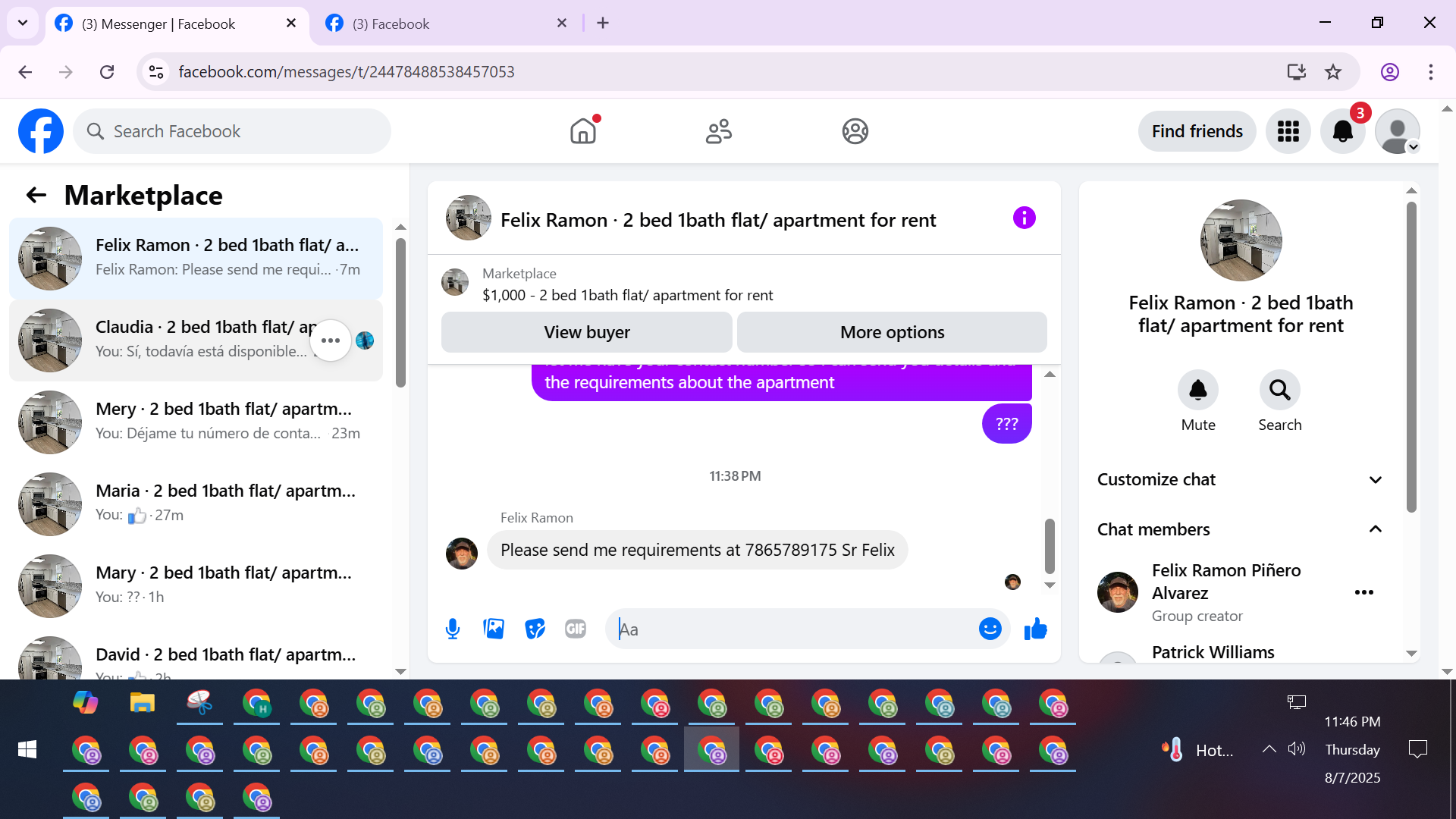Click the voice clip microphone icon

point(453,629)
